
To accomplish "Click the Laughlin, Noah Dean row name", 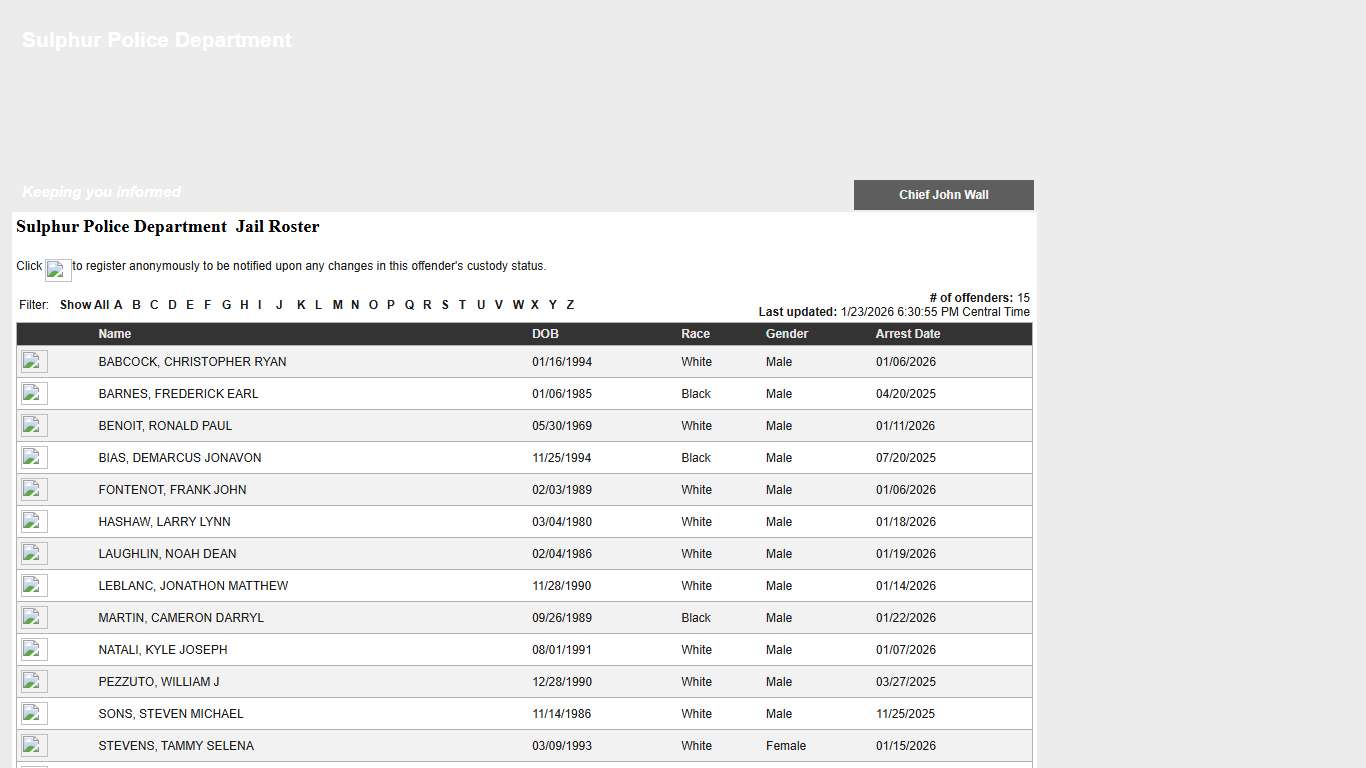I will click(167, 554).
